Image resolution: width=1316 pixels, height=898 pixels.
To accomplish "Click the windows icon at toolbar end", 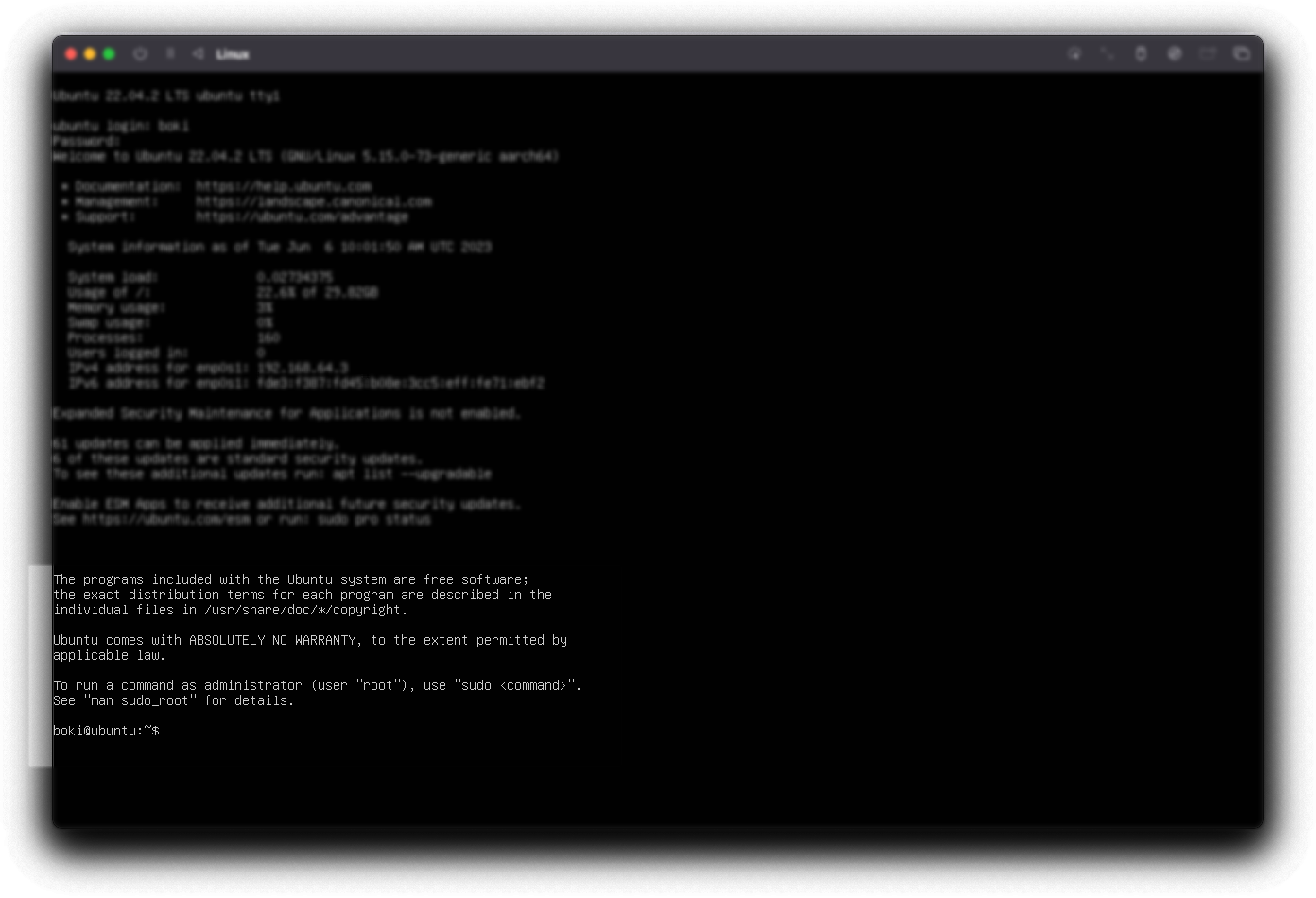I will coord(1241,54).
